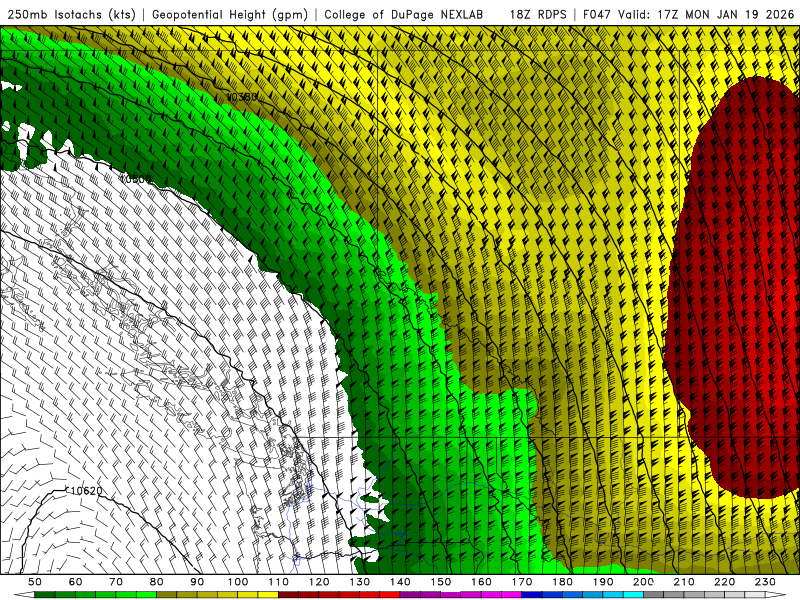Screen dimensions: 800x600
Task: Select the 'F047' forecast hour label
Action: coord(596,14)
